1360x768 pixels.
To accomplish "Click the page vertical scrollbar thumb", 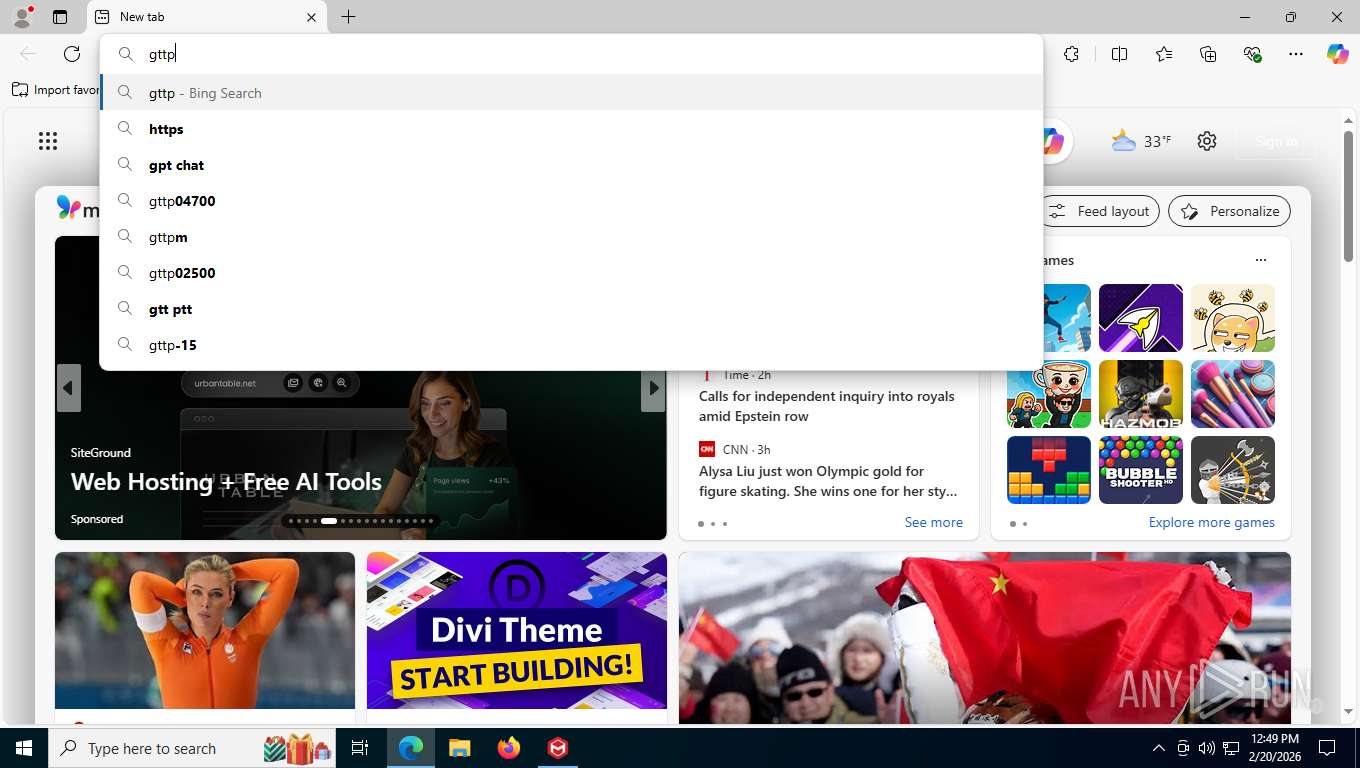I will [x=1348, y=196].
